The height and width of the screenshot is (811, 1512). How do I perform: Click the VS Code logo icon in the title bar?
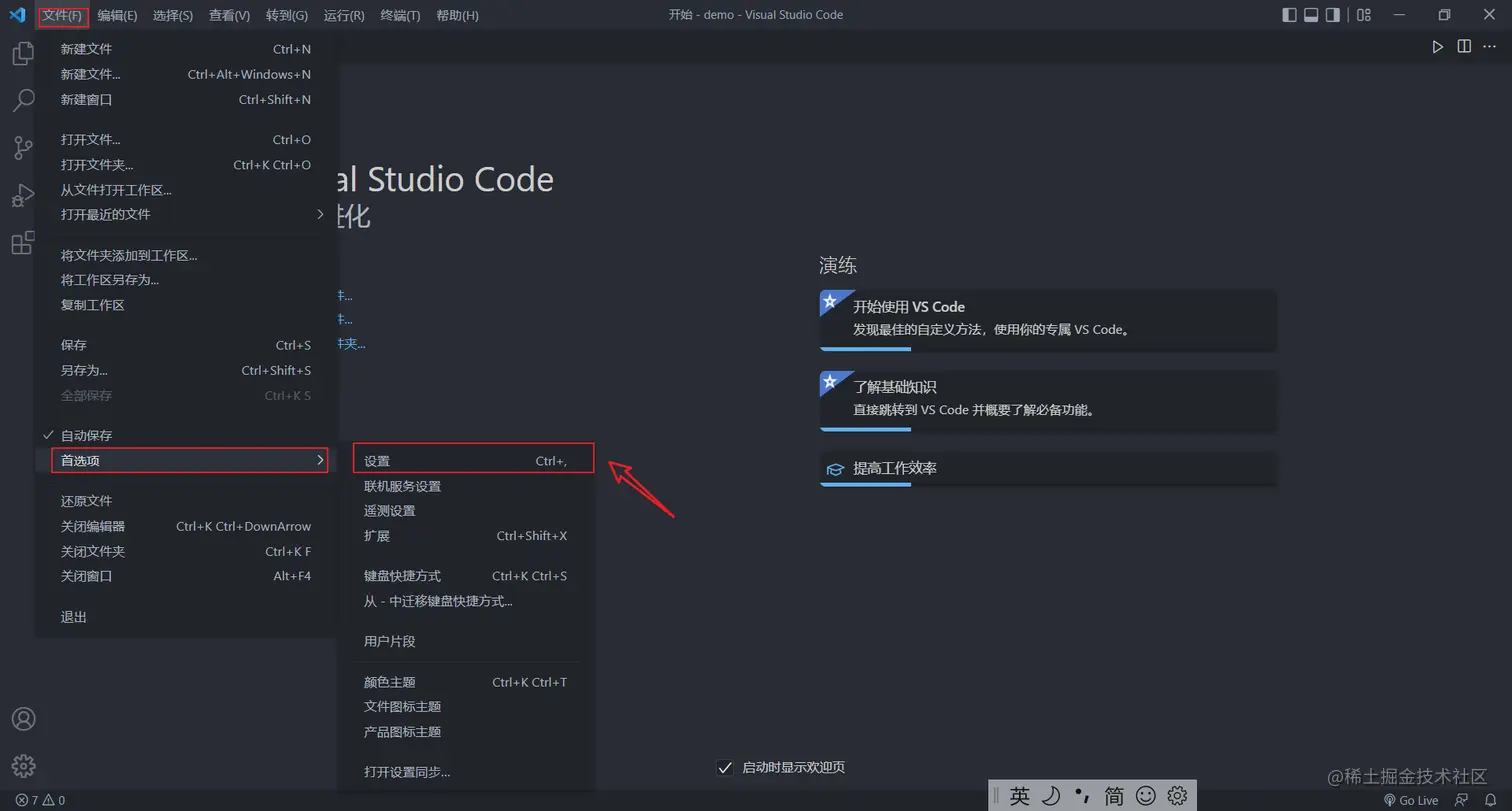pos(17,15)
